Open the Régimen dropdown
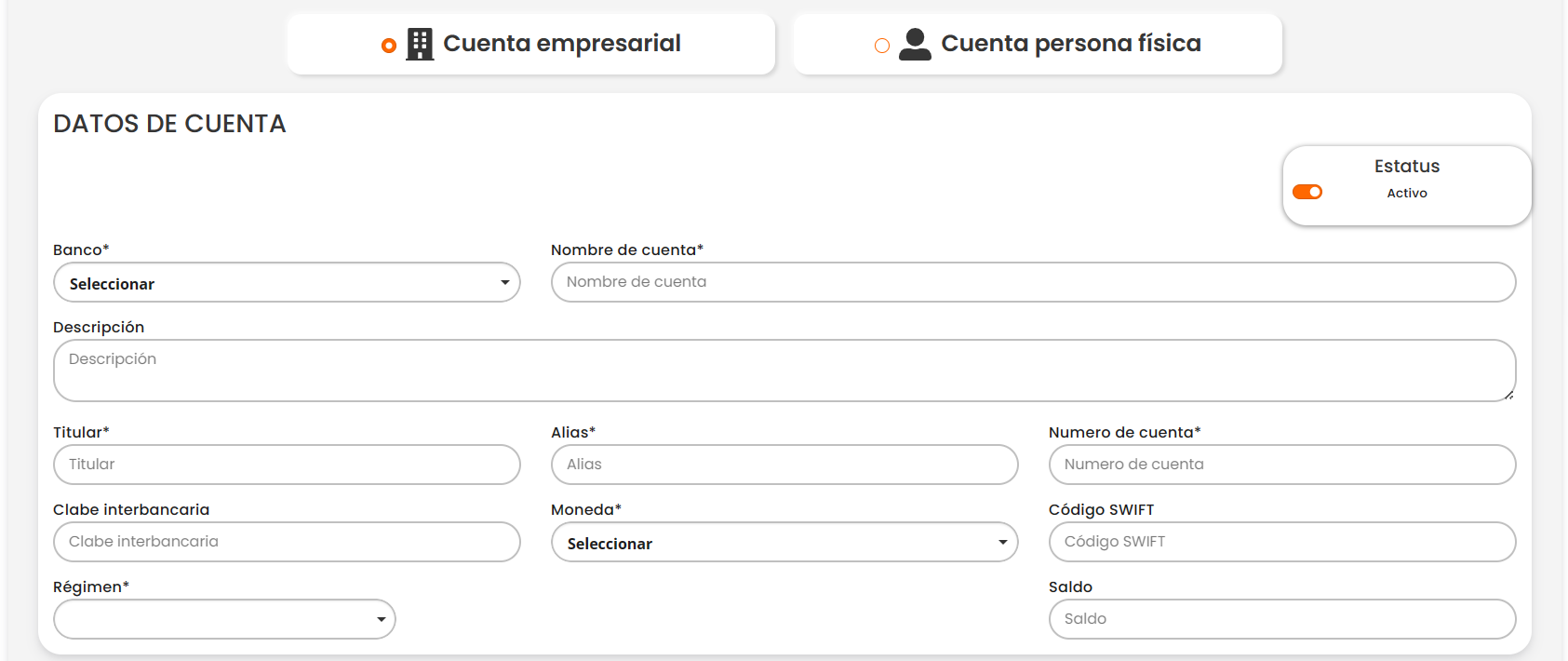Viewport: 1568px width, 661px height. [224, 620]
